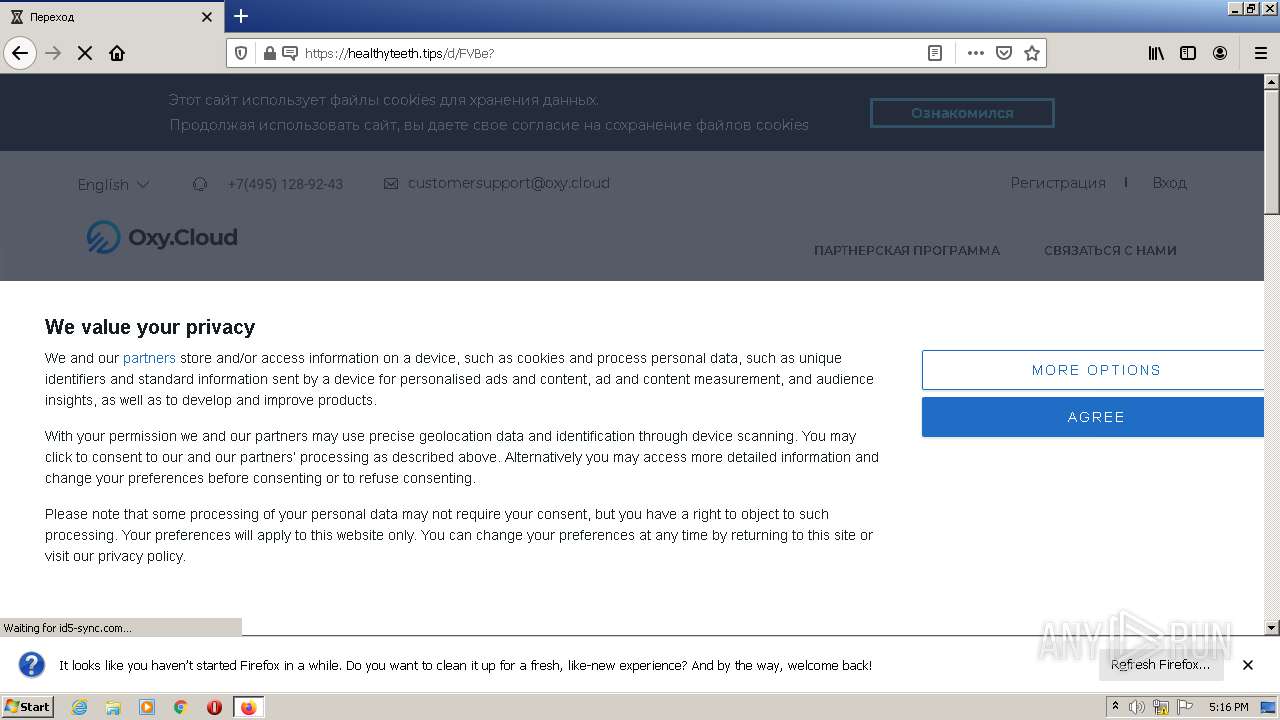Image resolution: width=1280 pixels, height=720 pixels.
Task: Open the Firefox home page
Action: point(117,53)
